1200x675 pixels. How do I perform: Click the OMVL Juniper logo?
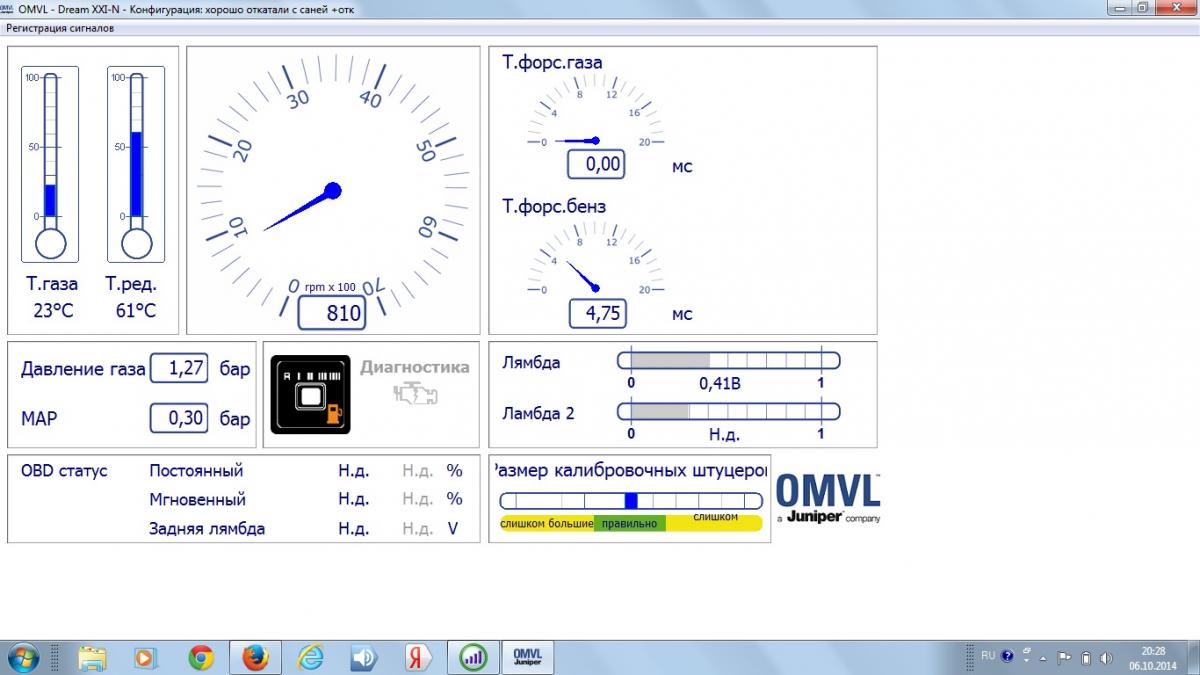(x=828, y=497)
